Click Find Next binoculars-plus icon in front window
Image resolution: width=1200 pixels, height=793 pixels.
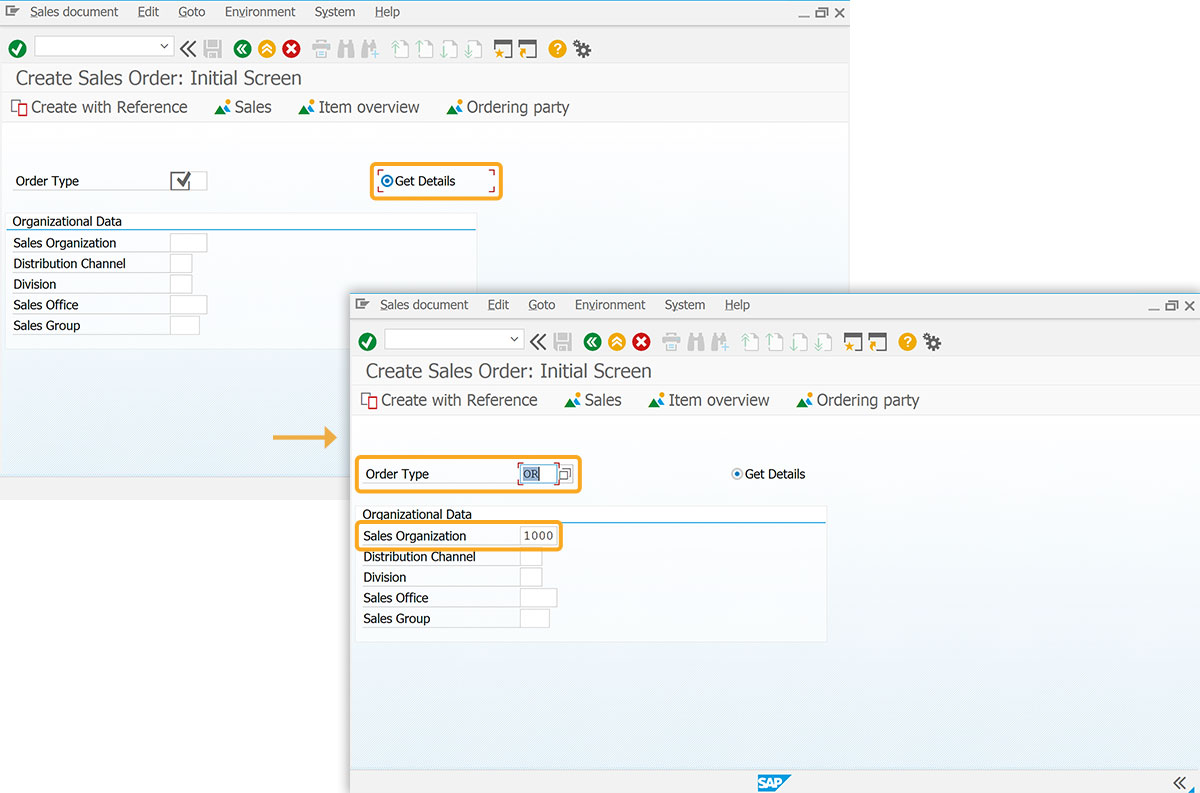coord(720,341)
